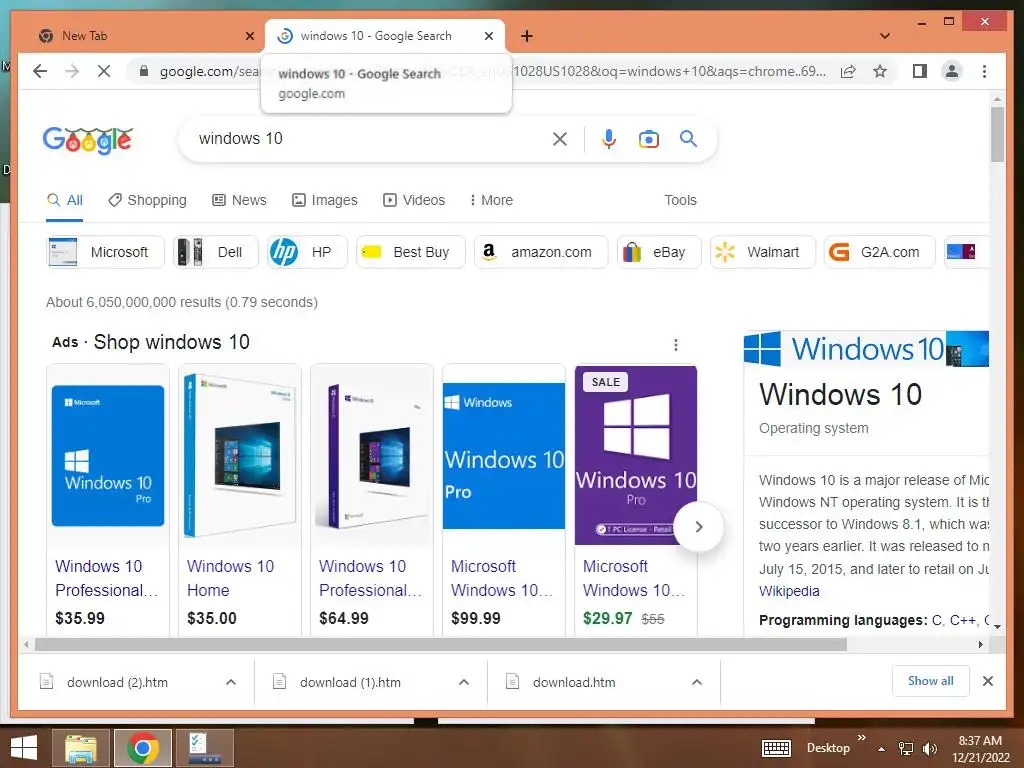Open the Windows 10 Home product image
This screenshot has height=768, width=1024.
[x=240, y=456]
